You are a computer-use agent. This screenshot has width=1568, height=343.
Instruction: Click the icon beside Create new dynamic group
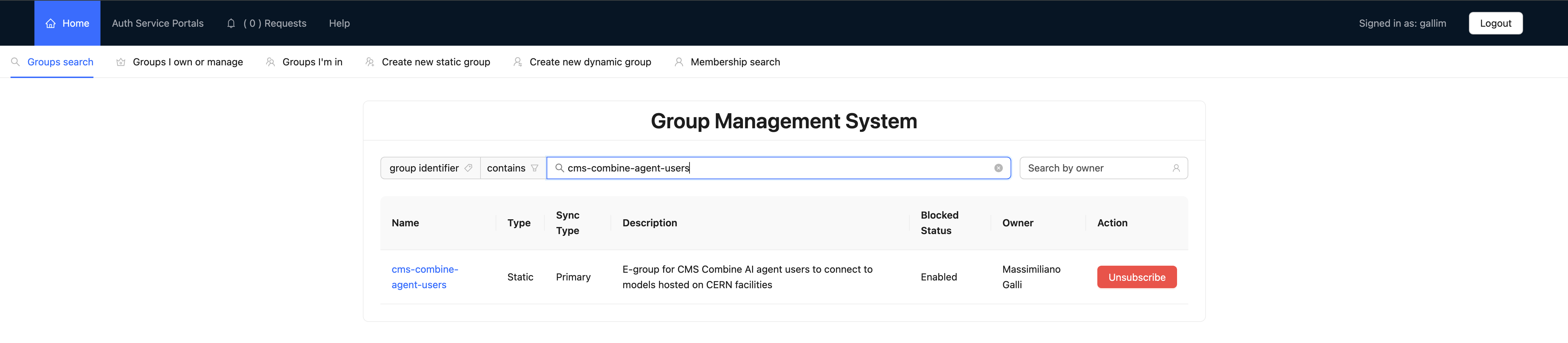517,62
